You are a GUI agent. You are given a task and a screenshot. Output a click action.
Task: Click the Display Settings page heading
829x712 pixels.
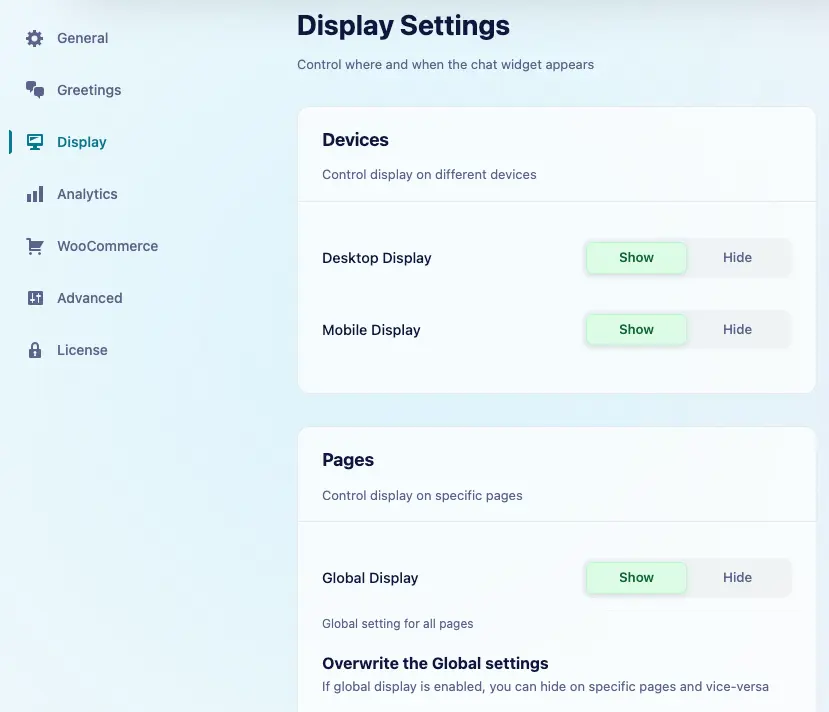coord(403,25)
